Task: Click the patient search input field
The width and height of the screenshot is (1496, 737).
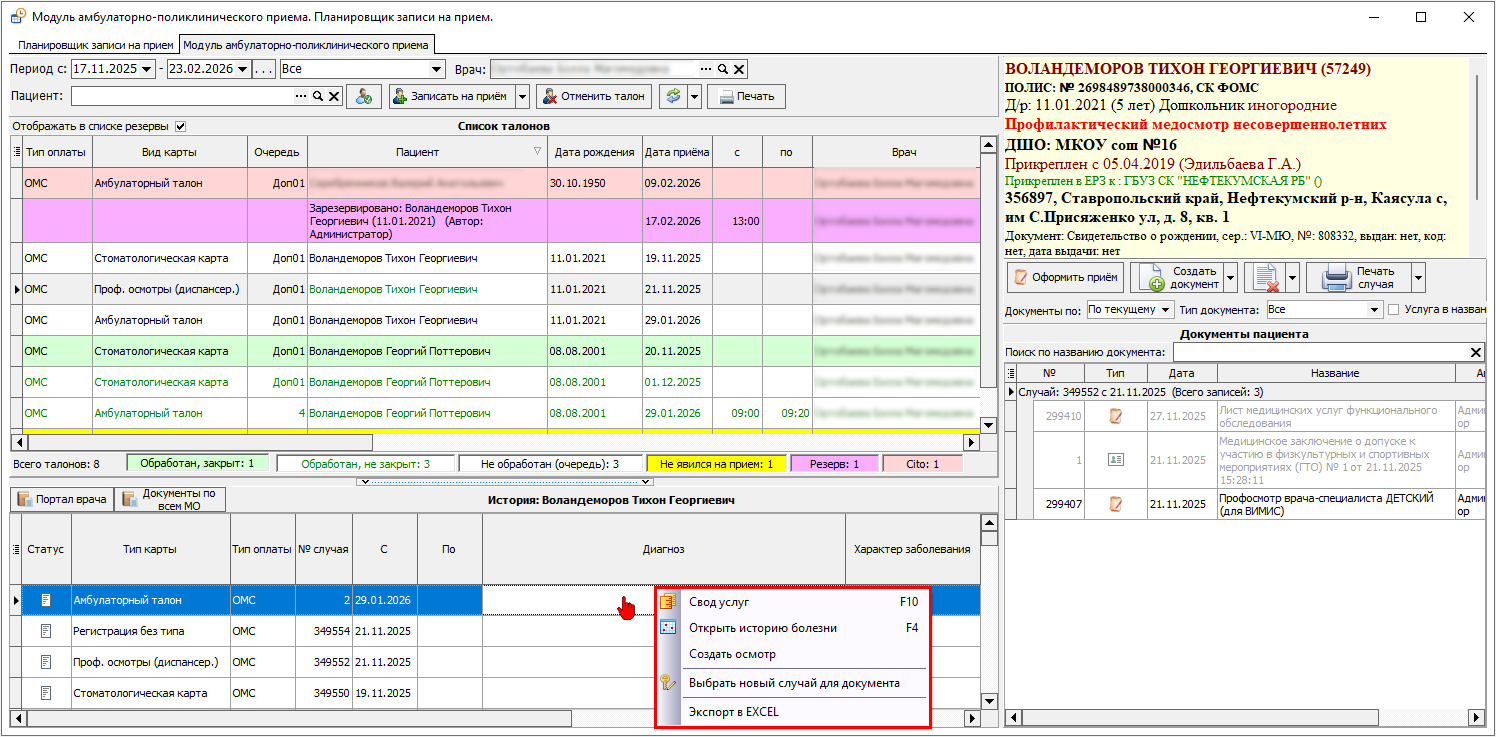Action: 182,97
